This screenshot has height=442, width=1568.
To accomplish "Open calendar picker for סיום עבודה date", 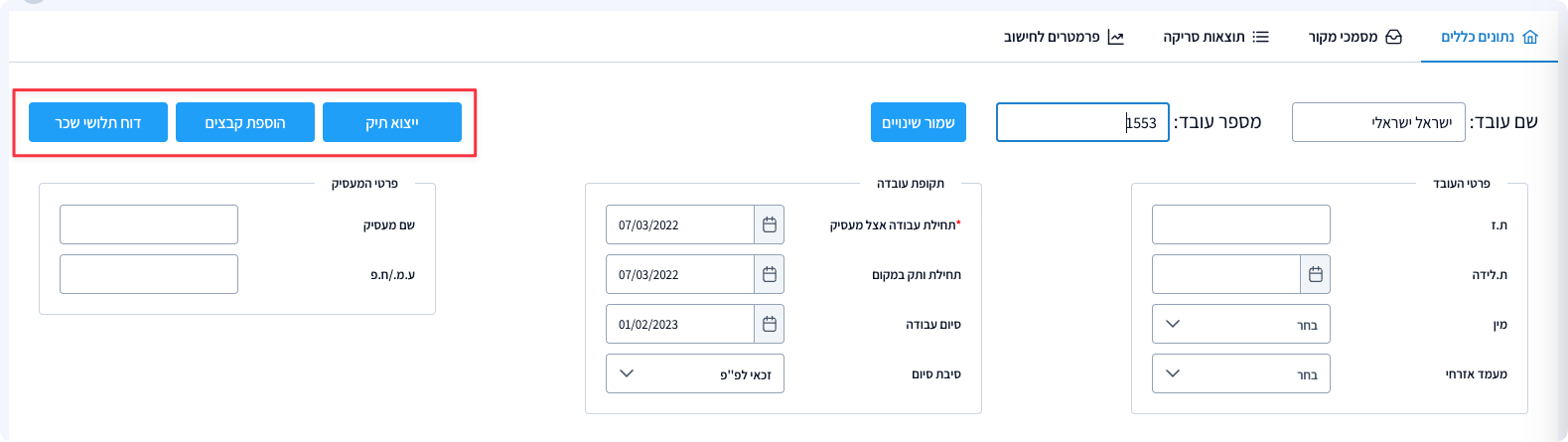I will pyautogui.click(x=769, y=325).
